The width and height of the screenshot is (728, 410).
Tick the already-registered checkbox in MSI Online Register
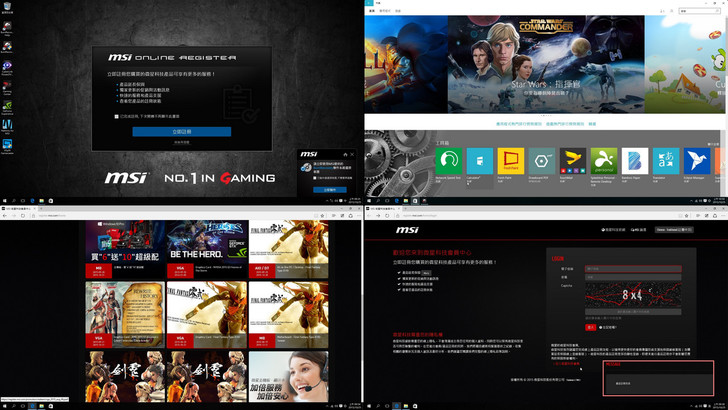(x=116, y=116)
